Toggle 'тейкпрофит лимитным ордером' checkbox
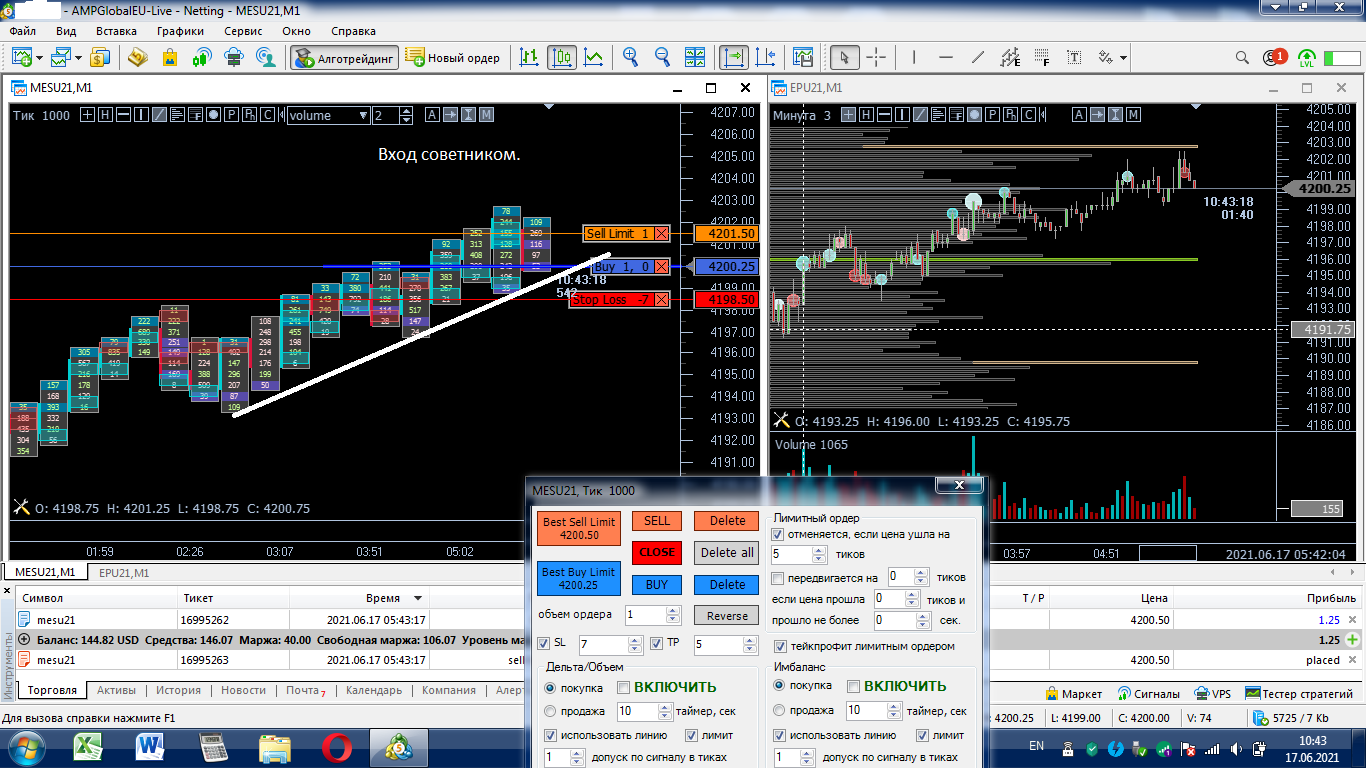 779,646
